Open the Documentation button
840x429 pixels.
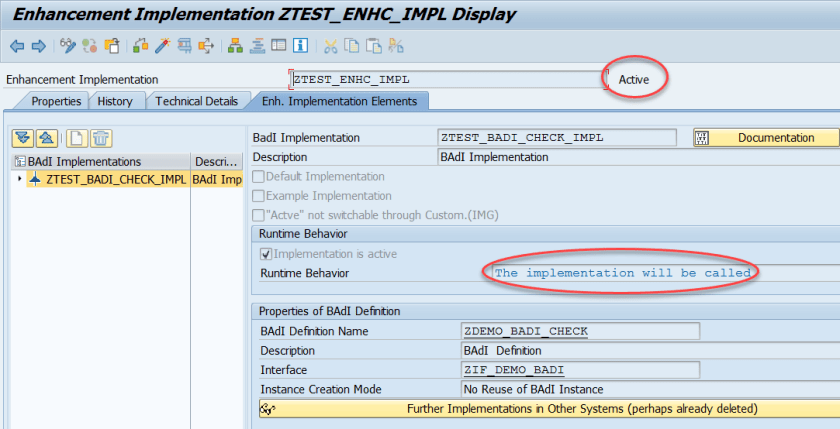coord(767,138)
